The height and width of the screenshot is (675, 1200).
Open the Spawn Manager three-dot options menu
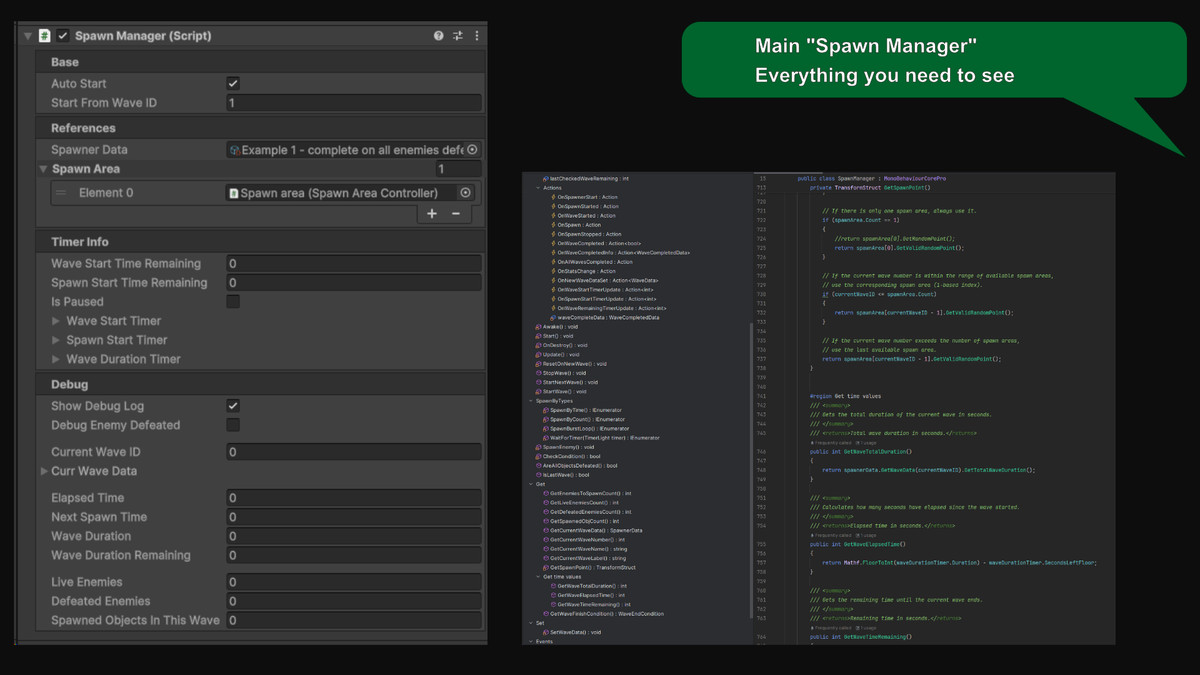click(477, 36)
